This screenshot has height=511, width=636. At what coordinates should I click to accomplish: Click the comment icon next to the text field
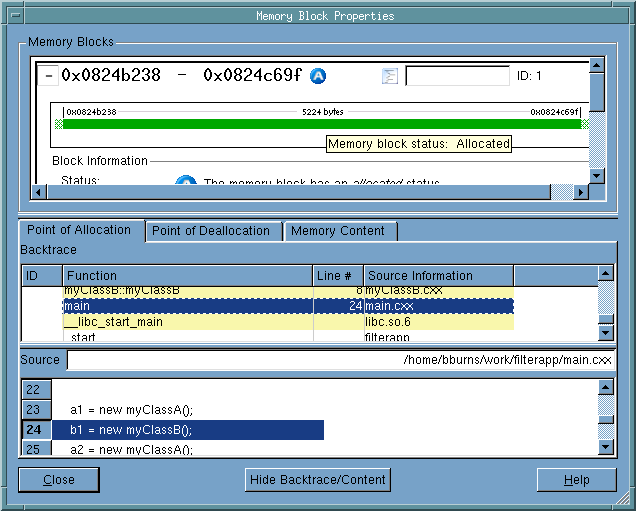(x=390, y=76)
